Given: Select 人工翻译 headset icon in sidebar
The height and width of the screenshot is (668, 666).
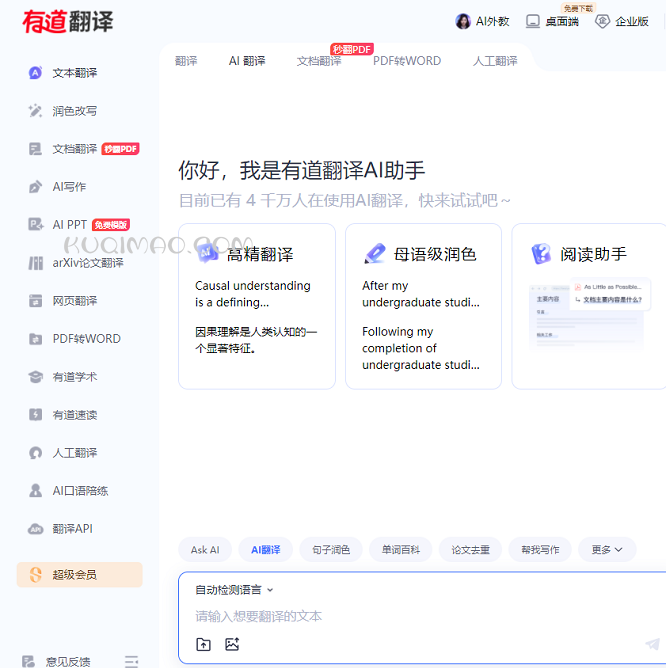Looking at the screenshot, I should pos(35,452).
